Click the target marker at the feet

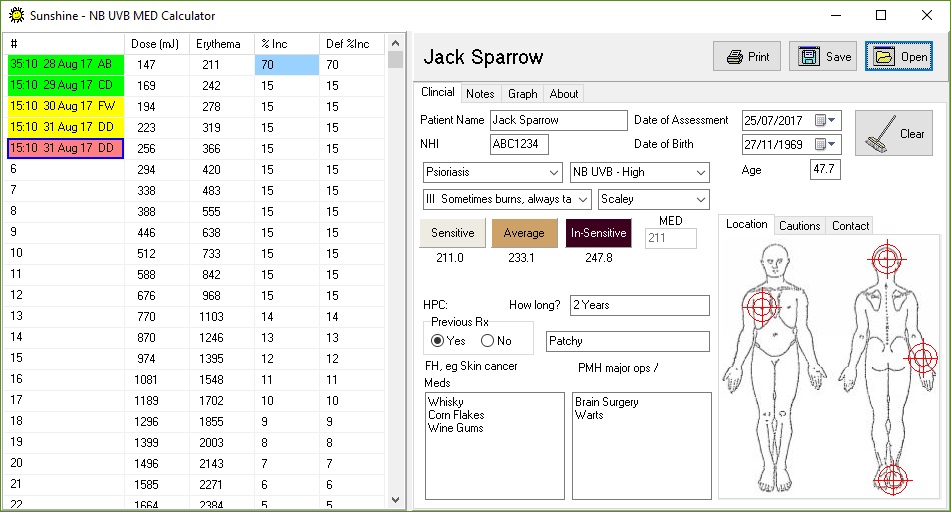pos(891,480)
